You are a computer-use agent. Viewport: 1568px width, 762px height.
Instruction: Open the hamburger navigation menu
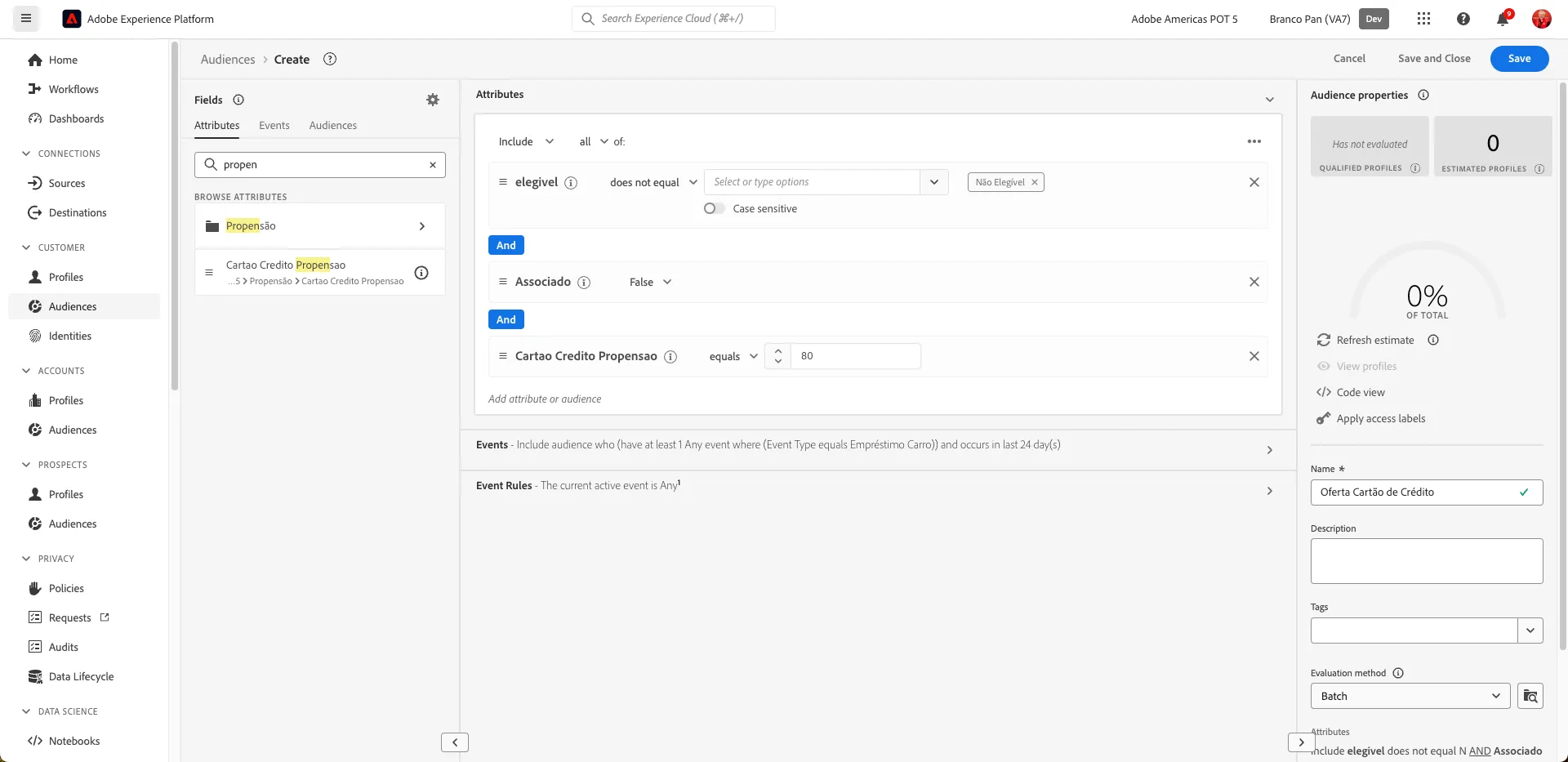(26, 18)
